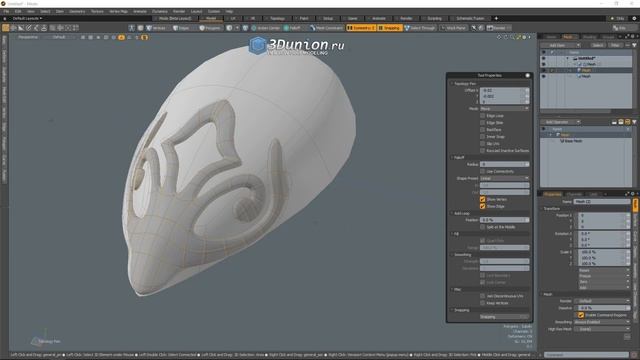Close the Tool Properties panel button
The height and width of the screenshot is (360, 640).
527,76
